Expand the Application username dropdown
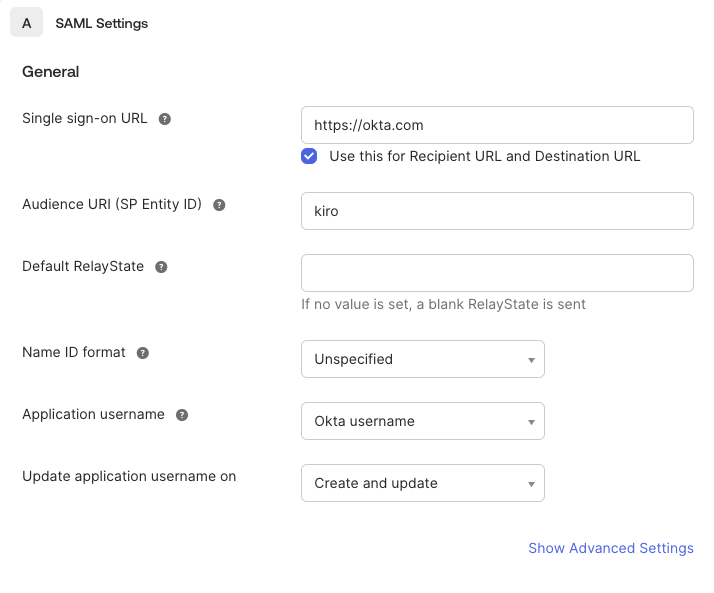The image size is (714, 593). pos(422,421)
